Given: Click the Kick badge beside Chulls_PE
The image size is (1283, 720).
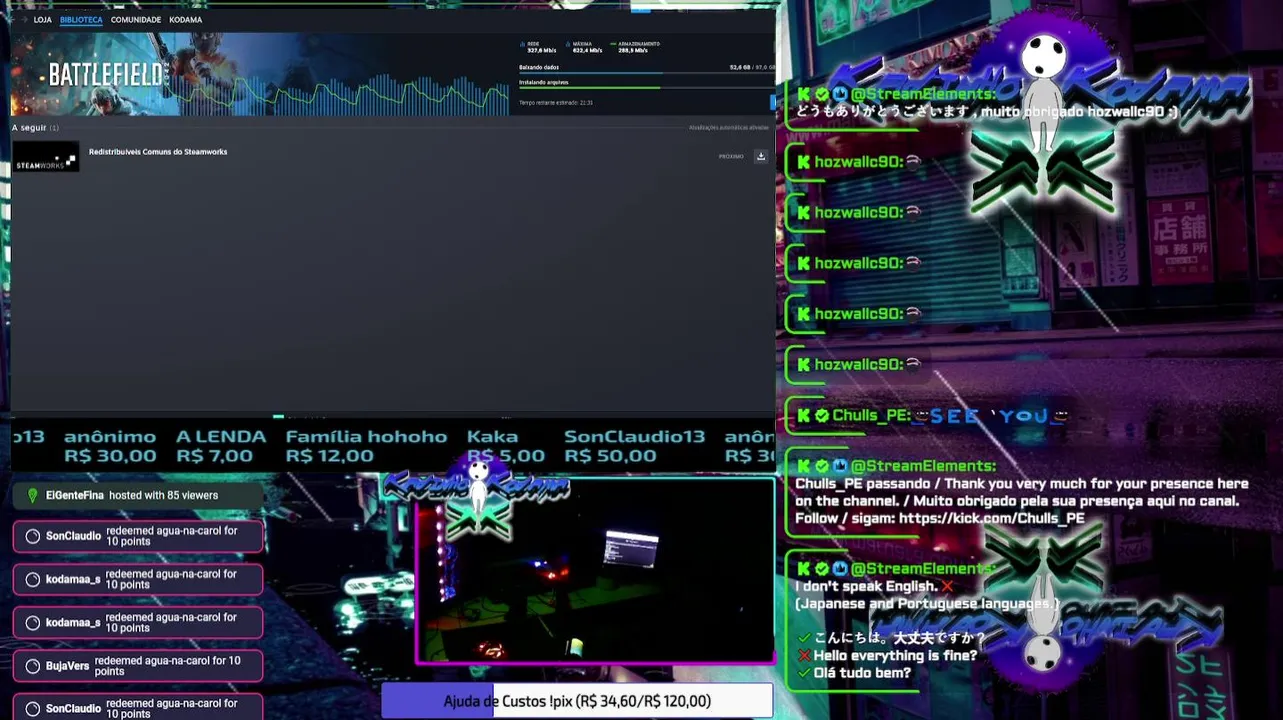Looking at the screenshot, I should pyautogui.click(x=804, y=415).
